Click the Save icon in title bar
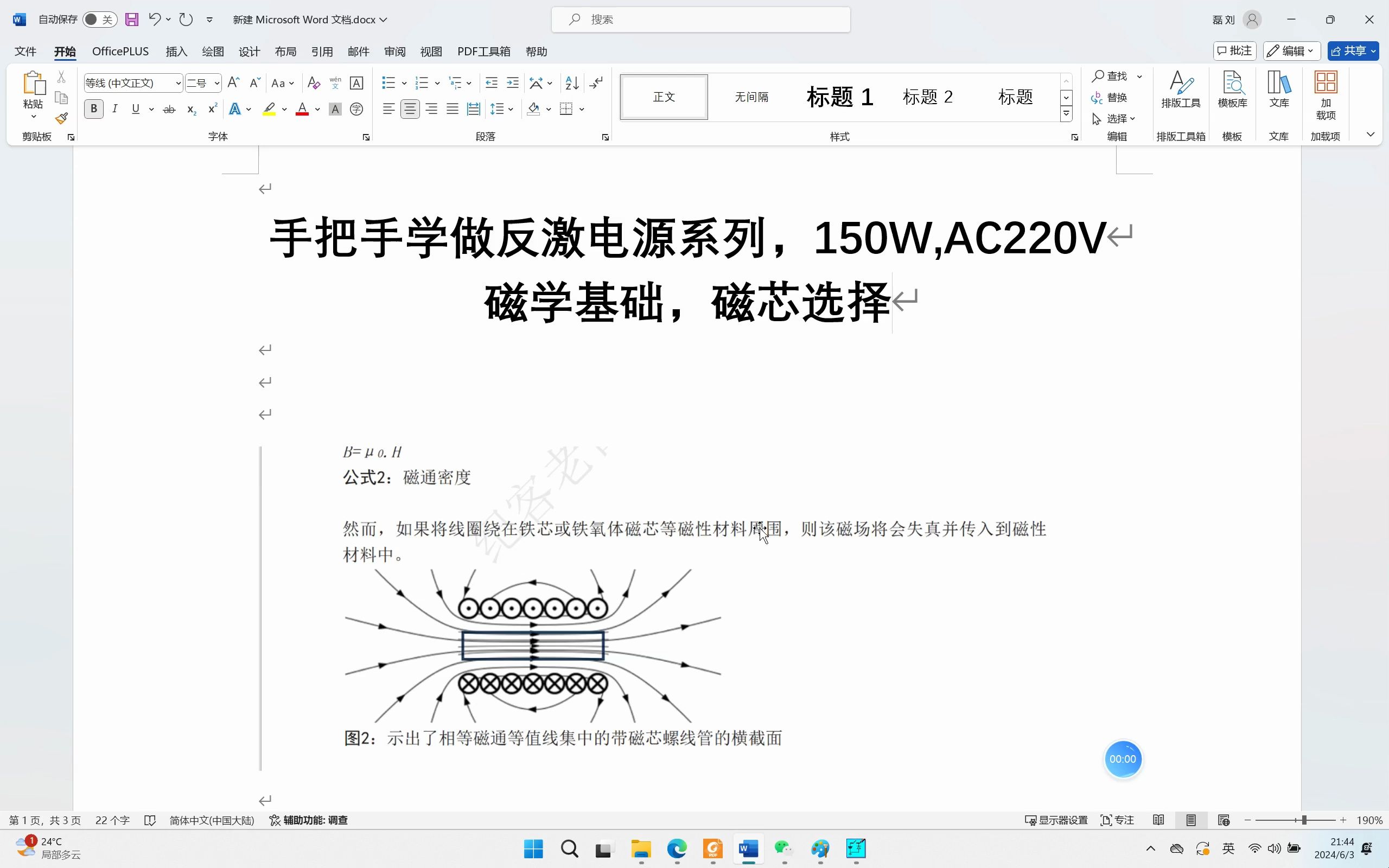Screen dimensions: 1389x868 point(132,20)
